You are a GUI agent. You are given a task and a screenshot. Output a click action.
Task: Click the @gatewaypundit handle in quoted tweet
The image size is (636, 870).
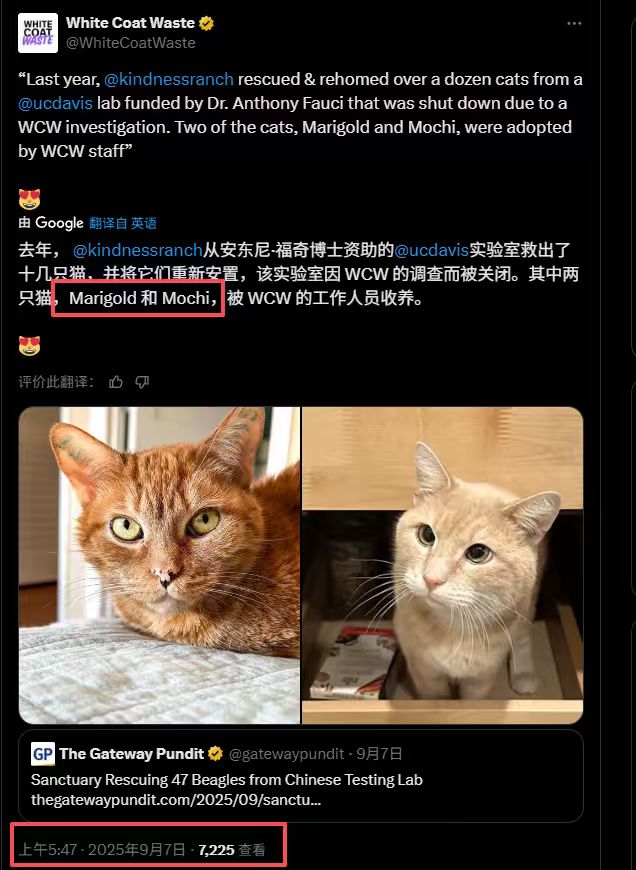(286, 753)
